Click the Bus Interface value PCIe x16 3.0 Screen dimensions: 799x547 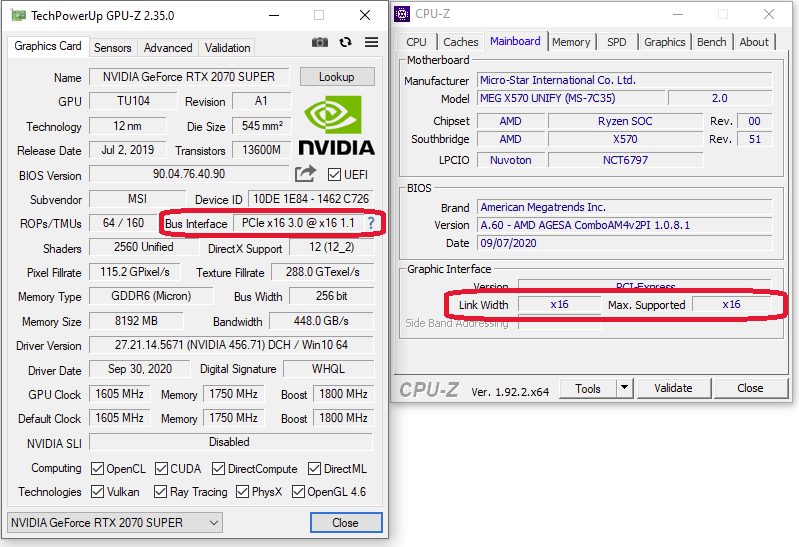click(x=298, y=223)
